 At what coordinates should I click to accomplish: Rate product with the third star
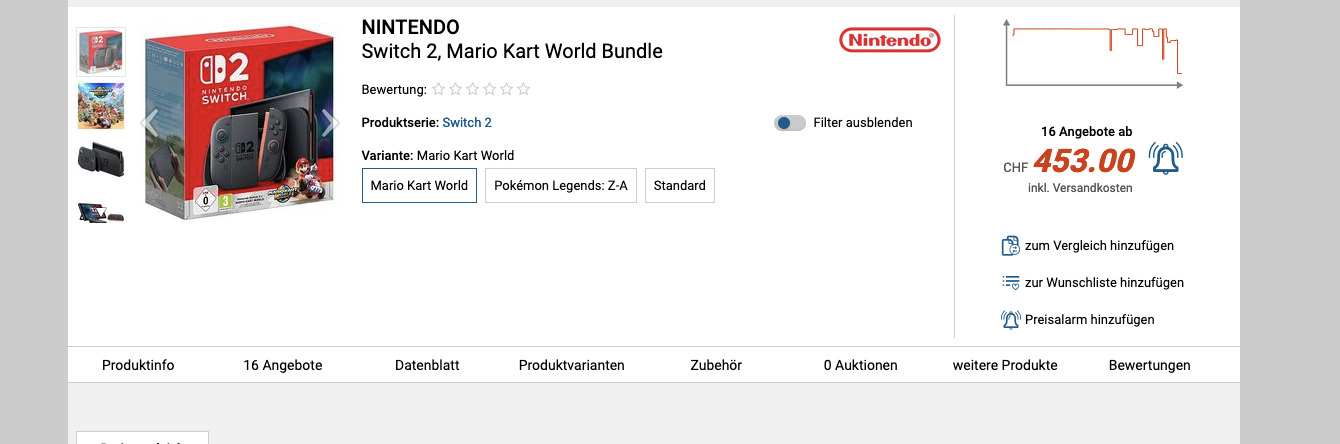473,89
